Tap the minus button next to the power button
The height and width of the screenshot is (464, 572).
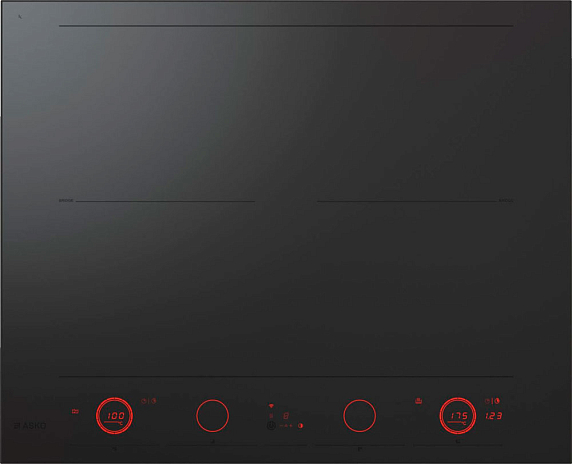coord(282,426)
